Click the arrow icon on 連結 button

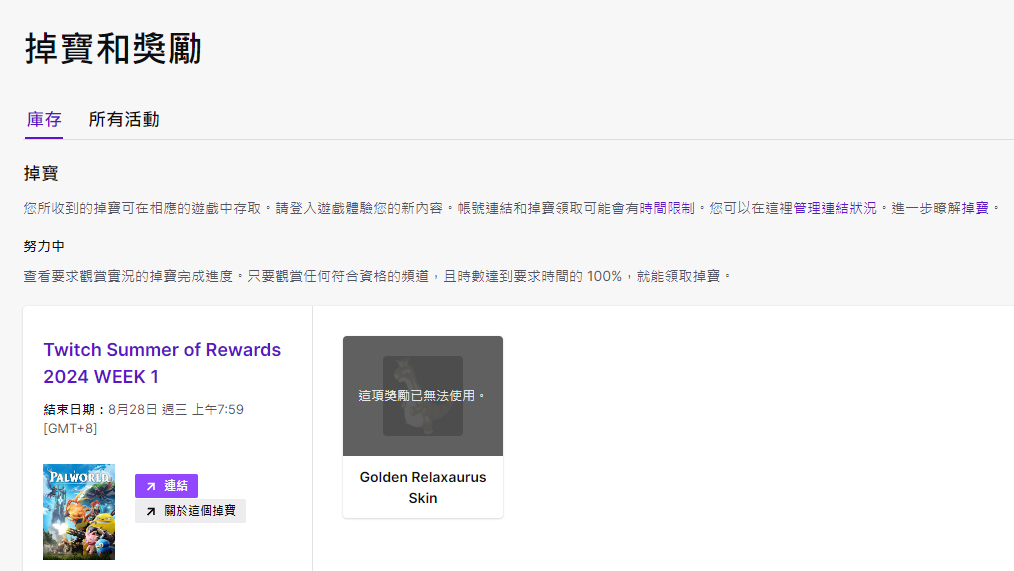tap(151, 486)
